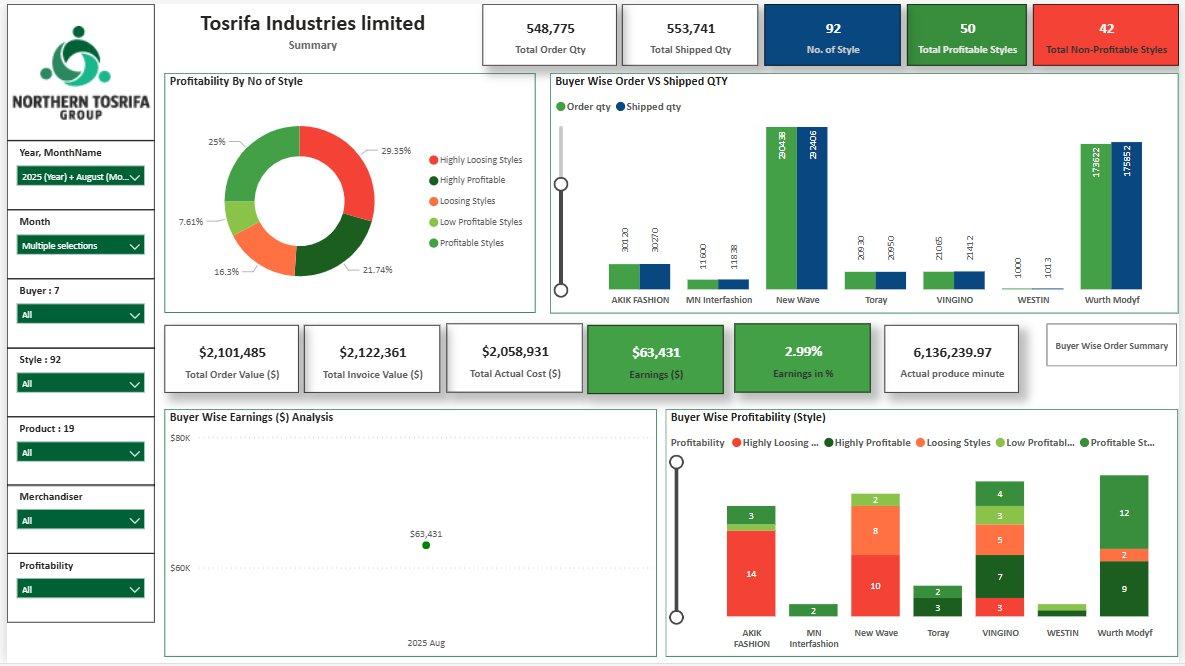Click Highly Loosing legend in Buyer Wise Profitability
Screen dimensions: 1185x666
775,443
